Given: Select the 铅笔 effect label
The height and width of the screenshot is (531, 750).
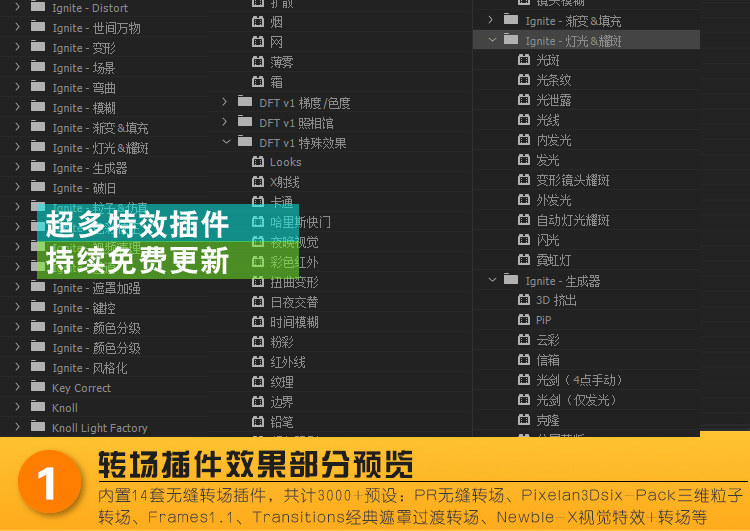Looking at the screenshot, I should [282, 422].
